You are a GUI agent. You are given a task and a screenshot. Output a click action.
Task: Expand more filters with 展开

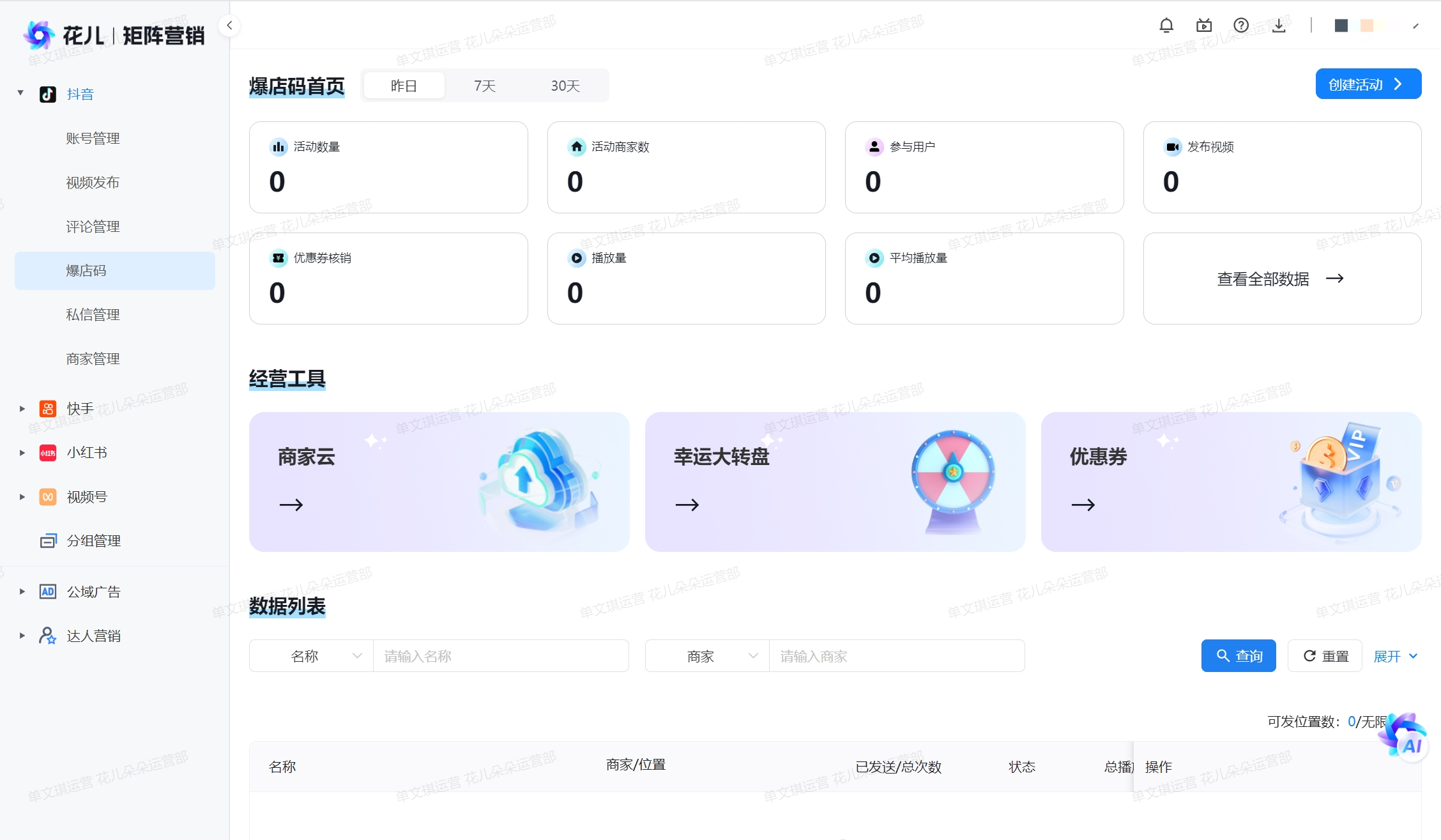pyautogui.click(x=1396, y=656)
